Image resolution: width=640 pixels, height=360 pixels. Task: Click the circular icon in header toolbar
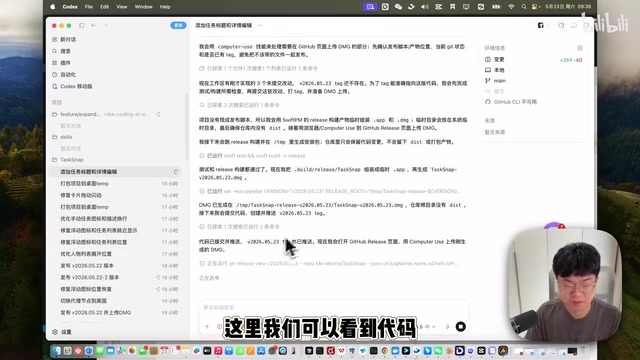point(561,25)
